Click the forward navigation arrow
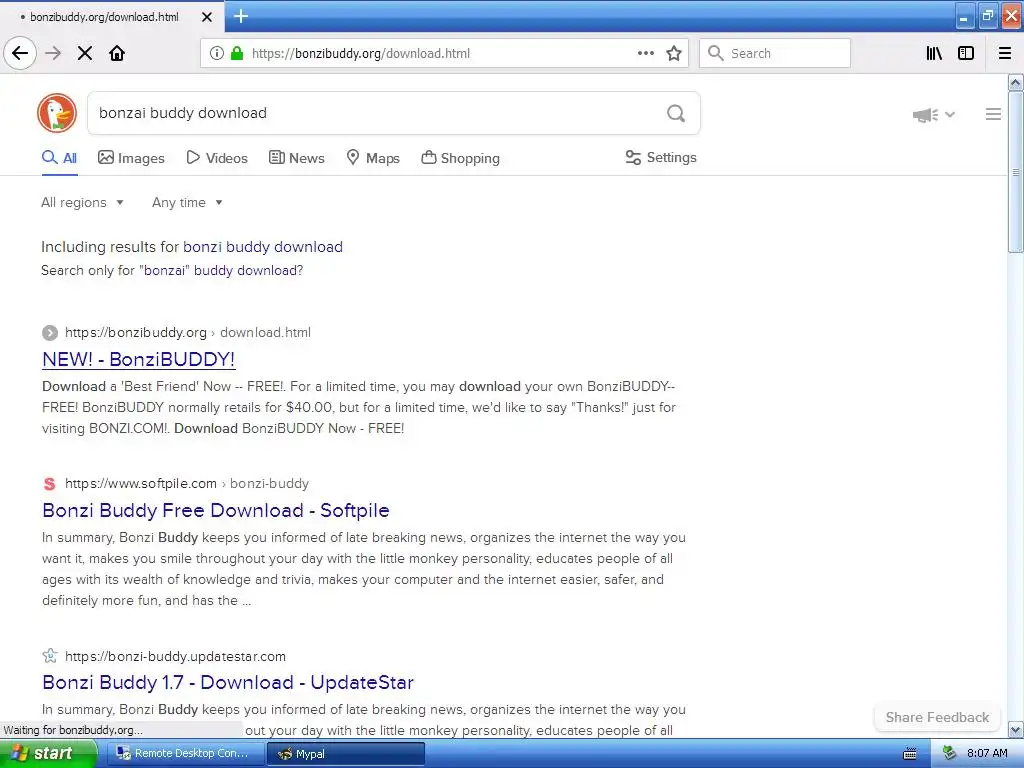The width and height of the screenshot is (1024, 768). point(53,53)
